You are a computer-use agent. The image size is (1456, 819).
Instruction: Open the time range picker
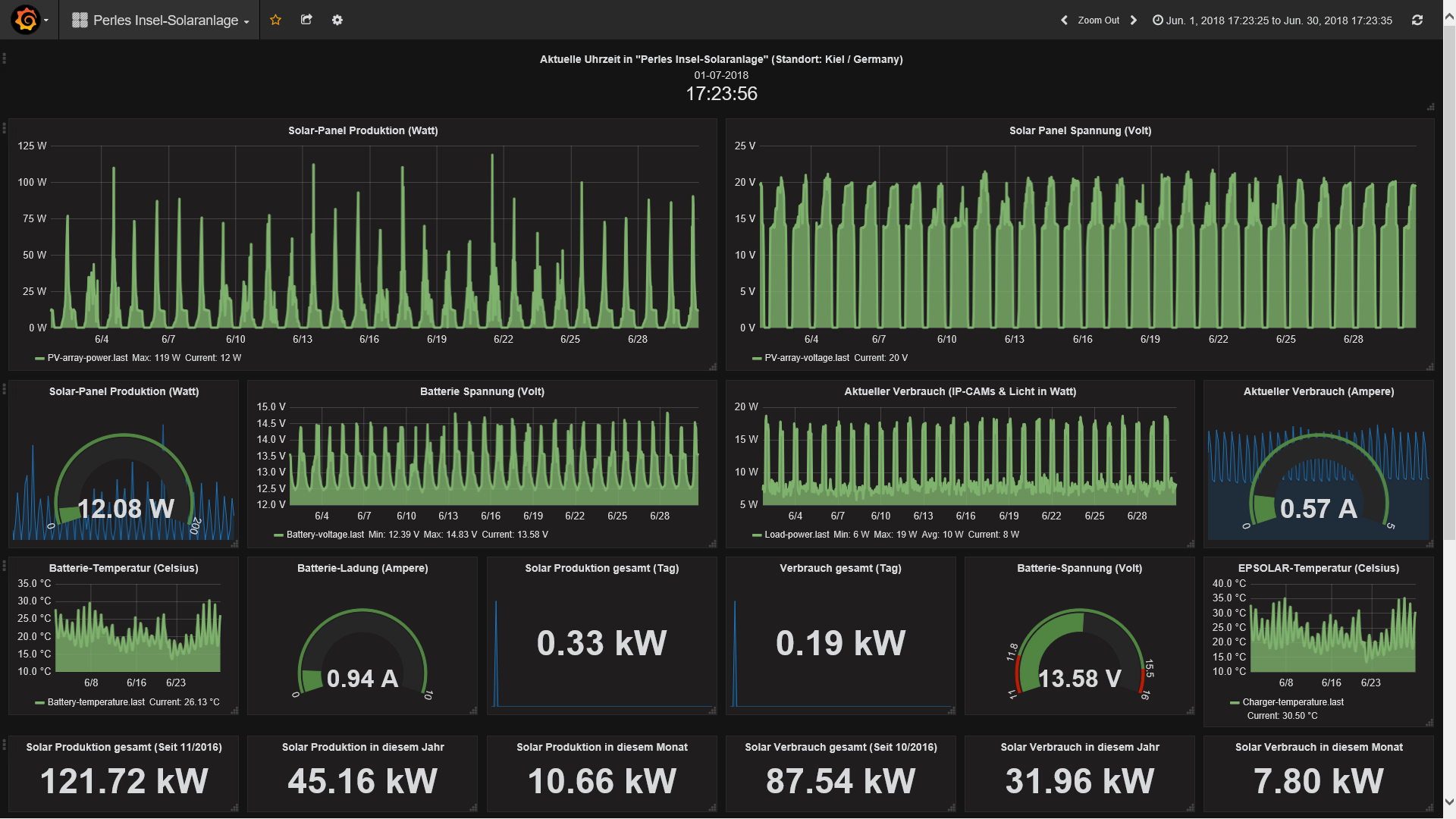1272,20
